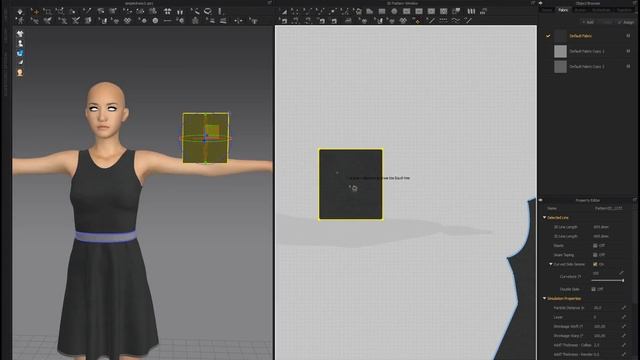Click the edit pencil for Curvature value

(622, 273)
